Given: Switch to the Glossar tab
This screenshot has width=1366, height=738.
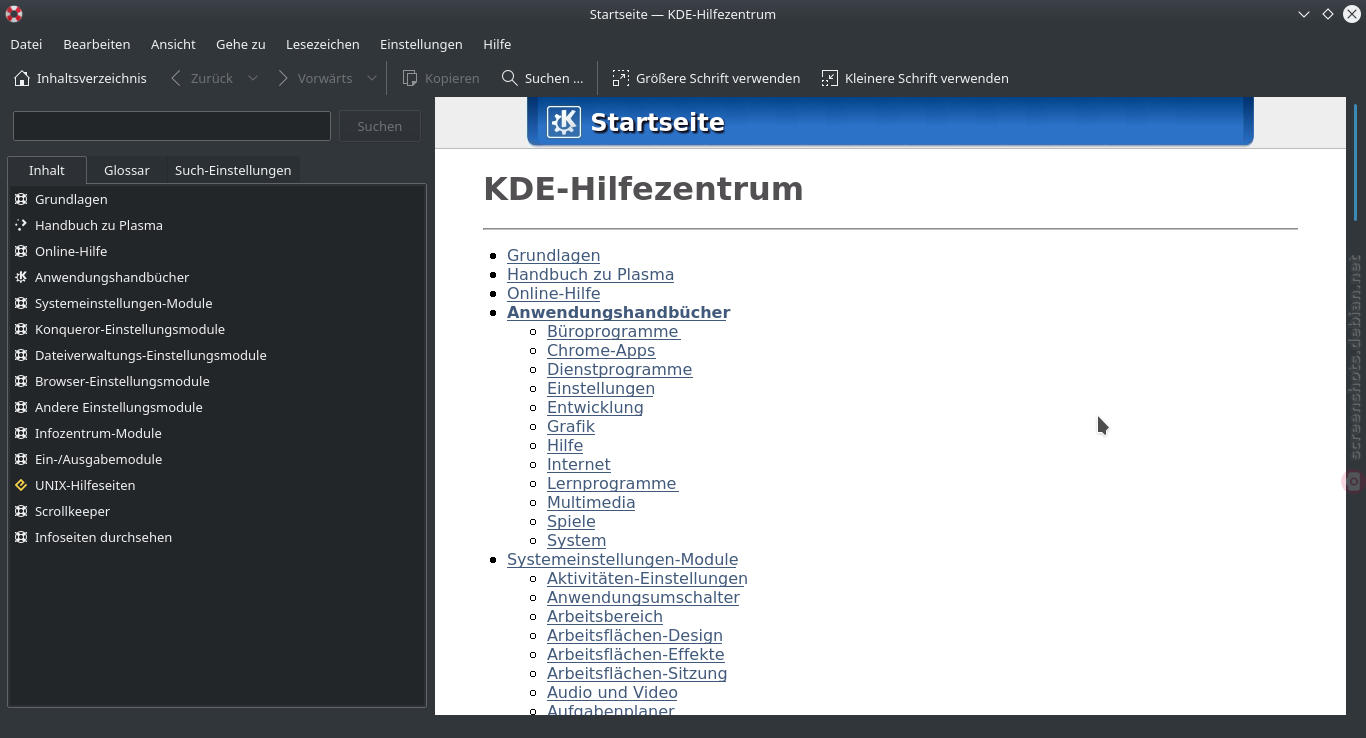Looking at the screenshot, I should point(127,170).
